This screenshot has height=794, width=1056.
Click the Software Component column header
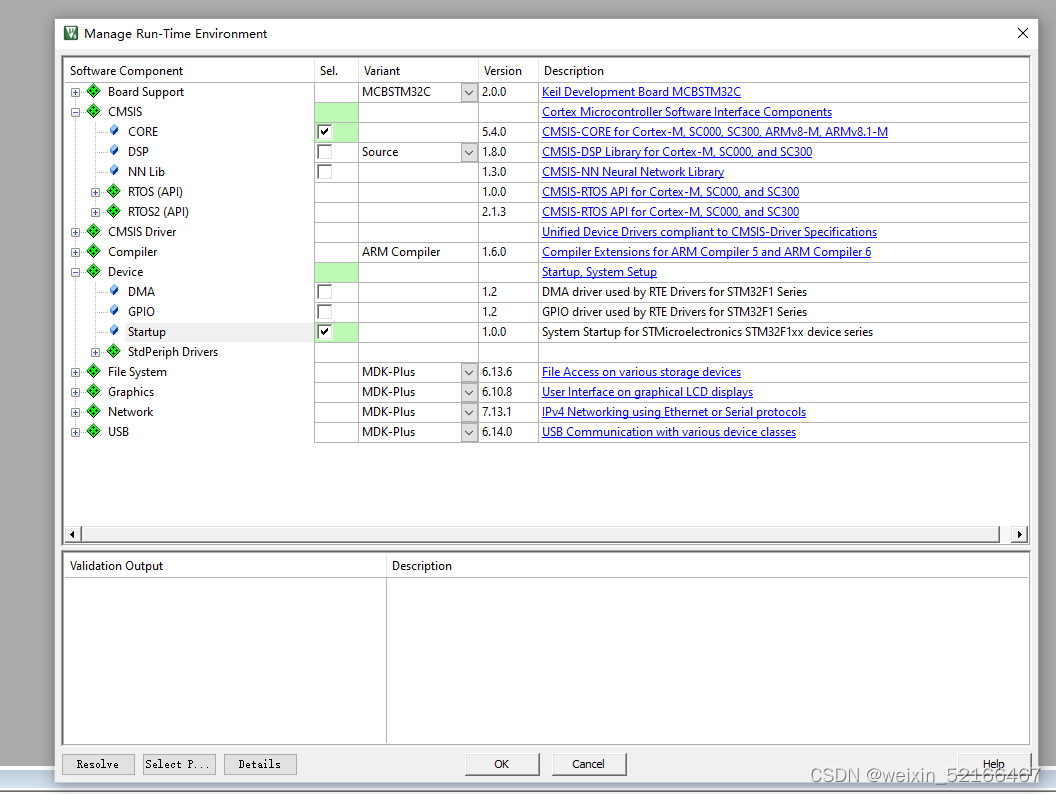(x=189, y=71)
